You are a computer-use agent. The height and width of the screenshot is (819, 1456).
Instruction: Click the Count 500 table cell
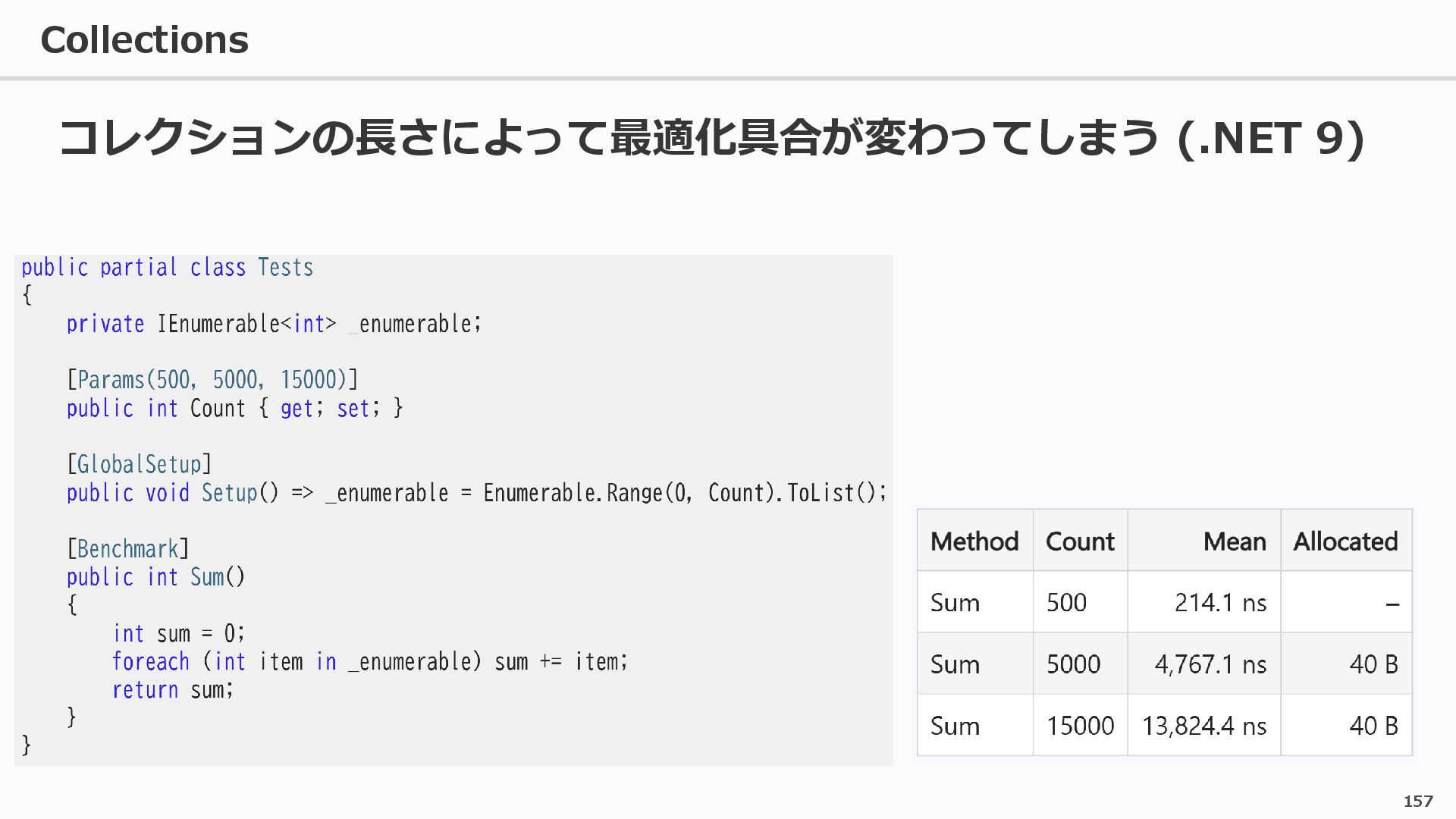pyautogui.click(x=1066, y=603)
